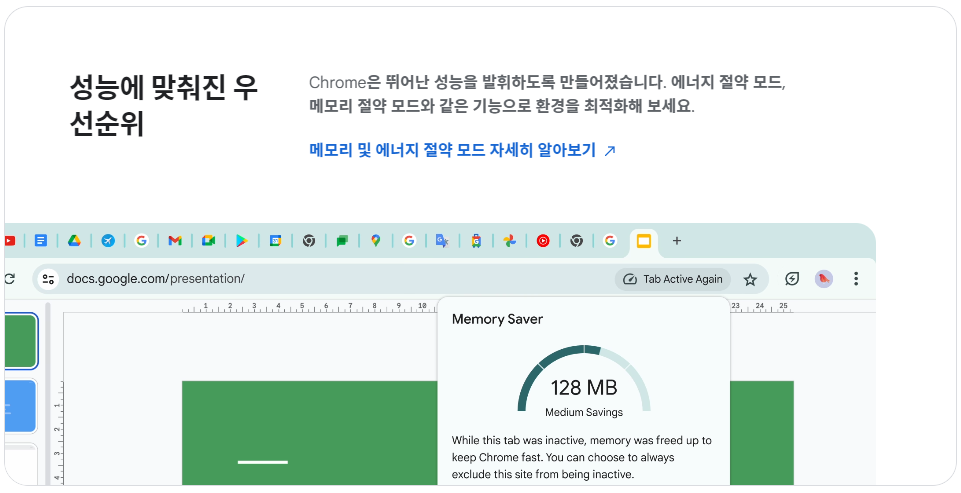Image resolution: width=961 pixels, height=493 pixels.
Task: Switch to the Google Play tab
Action: 241,241
